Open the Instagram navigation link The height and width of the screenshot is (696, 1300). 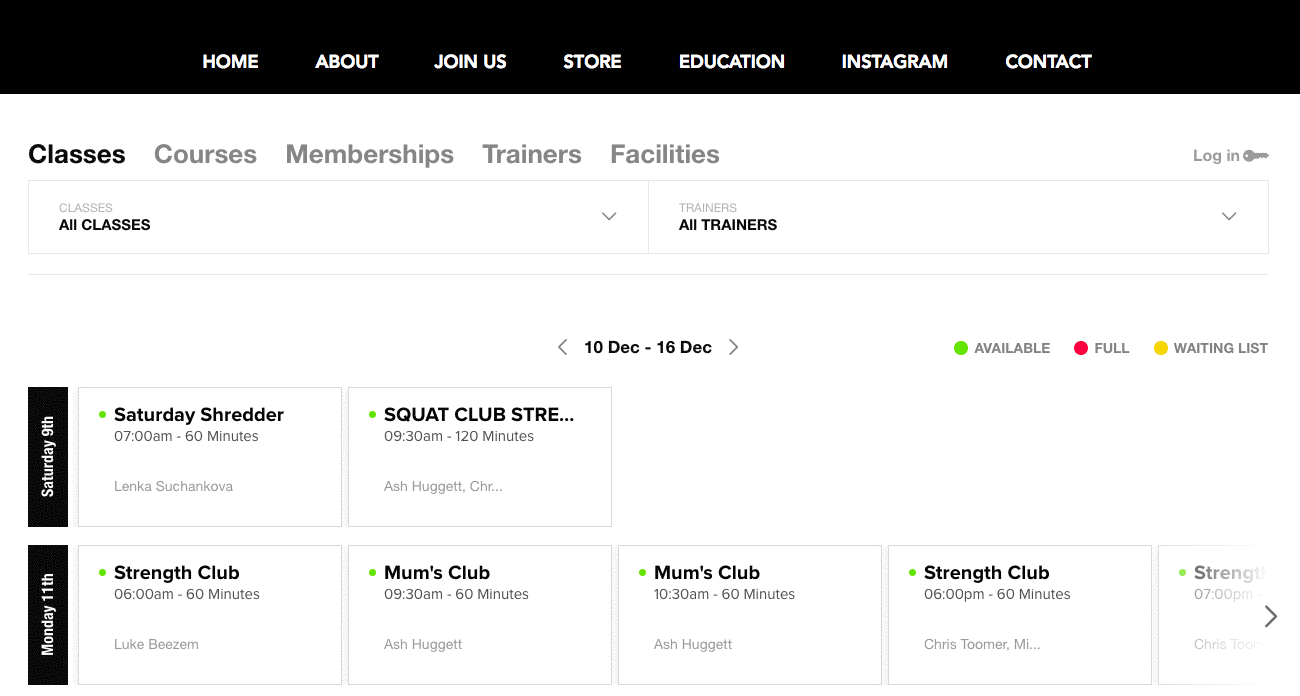(x=895, y=61)
